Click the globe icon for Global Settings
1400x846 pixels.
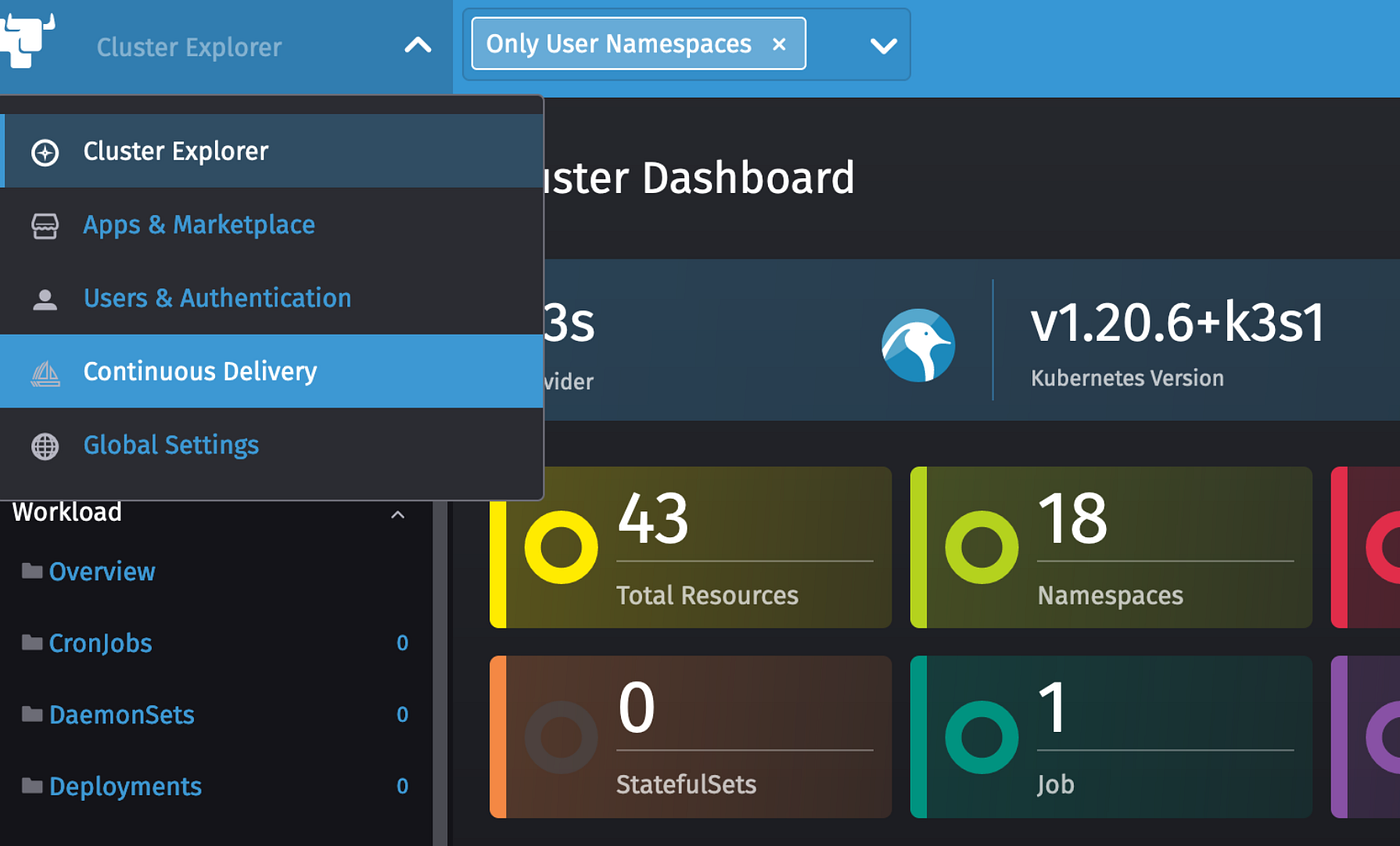pyautogui.click(x=45, y=446)
